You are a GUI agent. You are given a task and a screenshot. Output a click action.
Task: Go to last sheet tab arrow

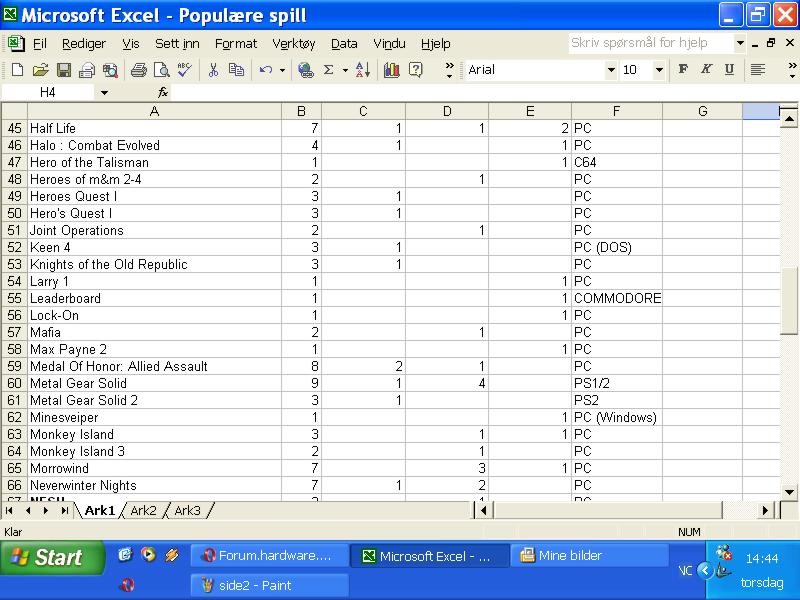coord(64,510)
